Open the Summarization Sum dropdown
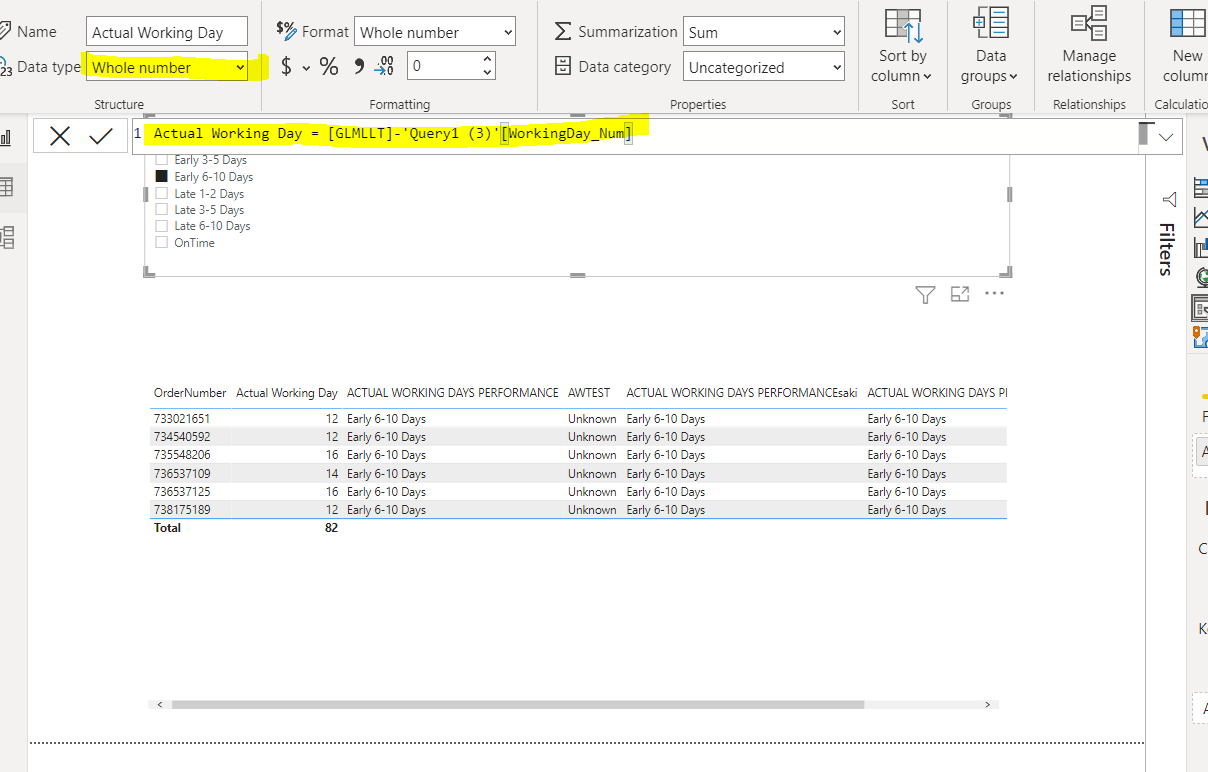The height and width of the screenshot is (772, 1208). point(765,32)
